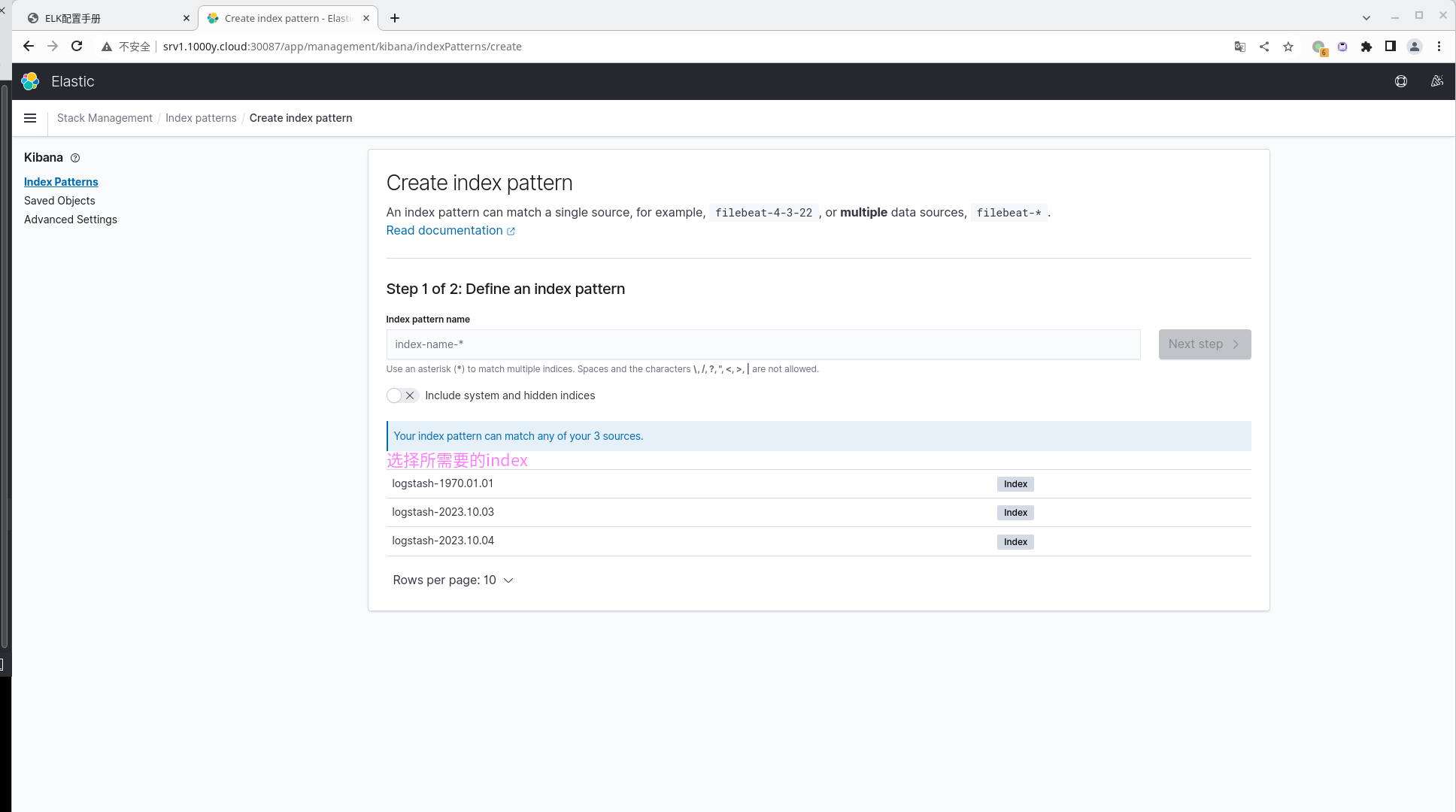Select logstash-2023.10.03 row
Image resolution: width=1456 pixels, height=812 pixels.
click(x=819, y=512)
